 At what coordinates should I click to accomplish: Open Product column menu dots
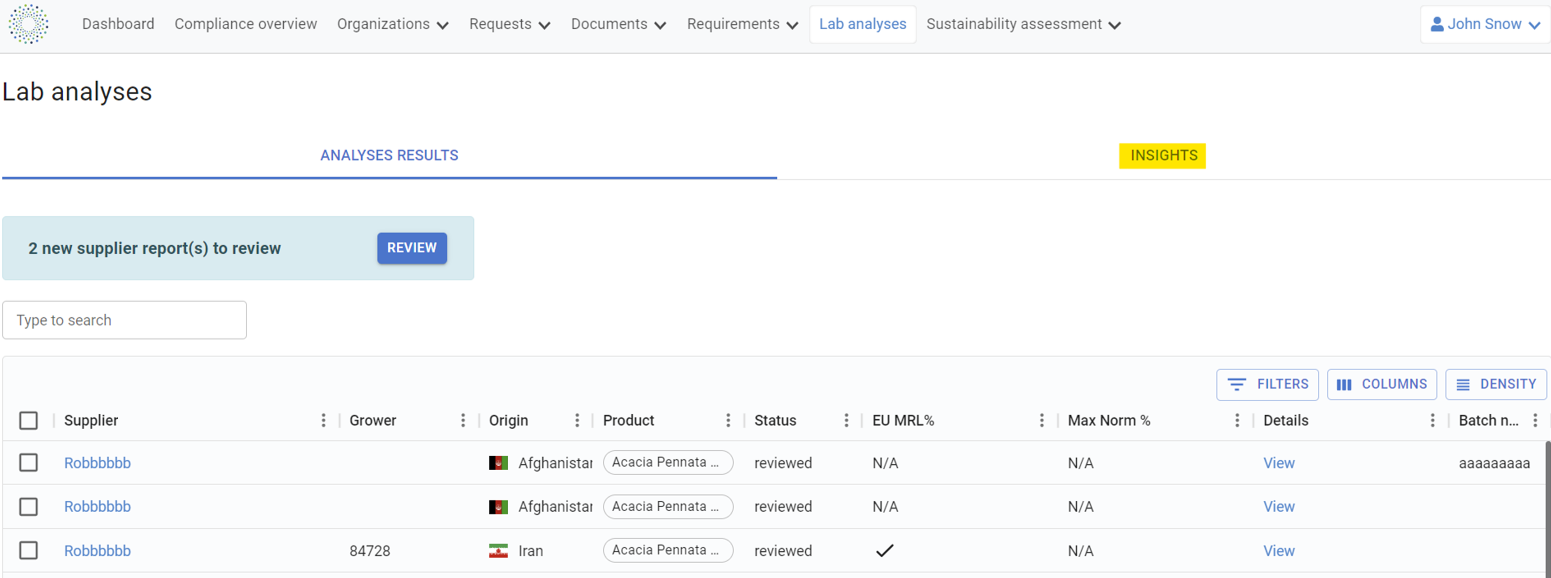pos(729,421)
